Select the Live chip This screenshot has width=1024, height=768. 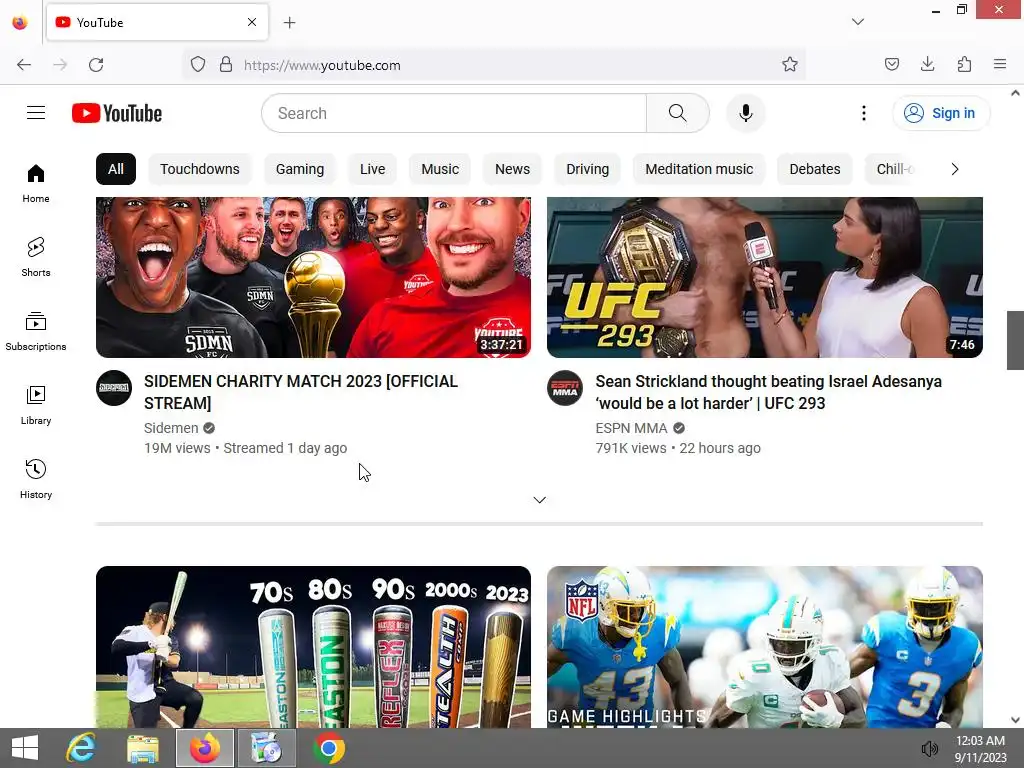tap(372, 169)
